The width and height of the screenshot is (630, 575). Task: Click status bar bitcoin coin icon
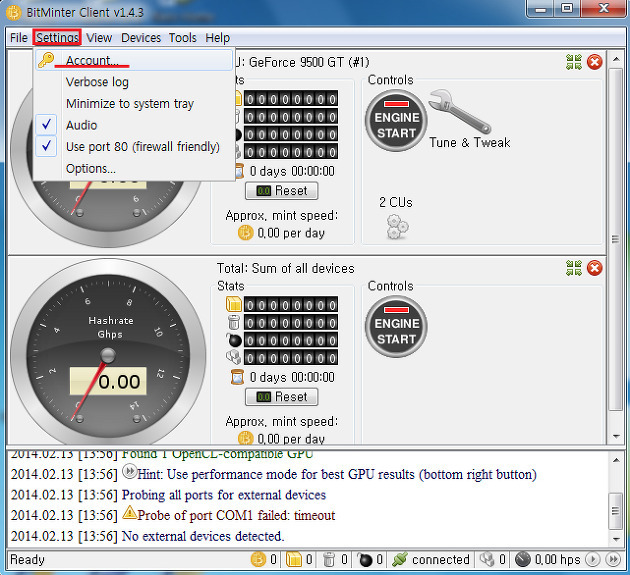258,559
